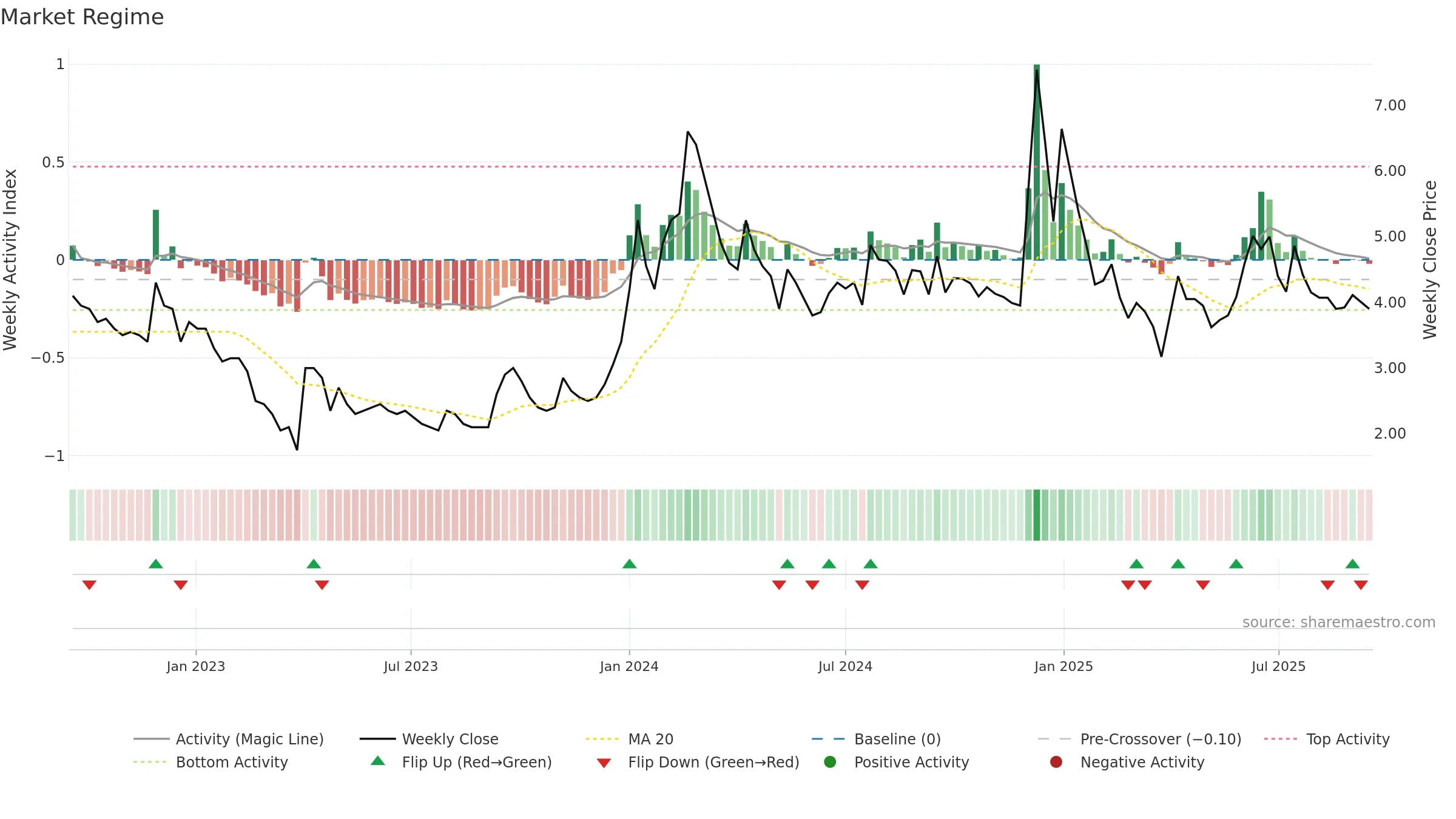This screenshot has width=1456, height=819.
Task: Toggle Weekly Close legend entry
Action: (x=429, y=739)
